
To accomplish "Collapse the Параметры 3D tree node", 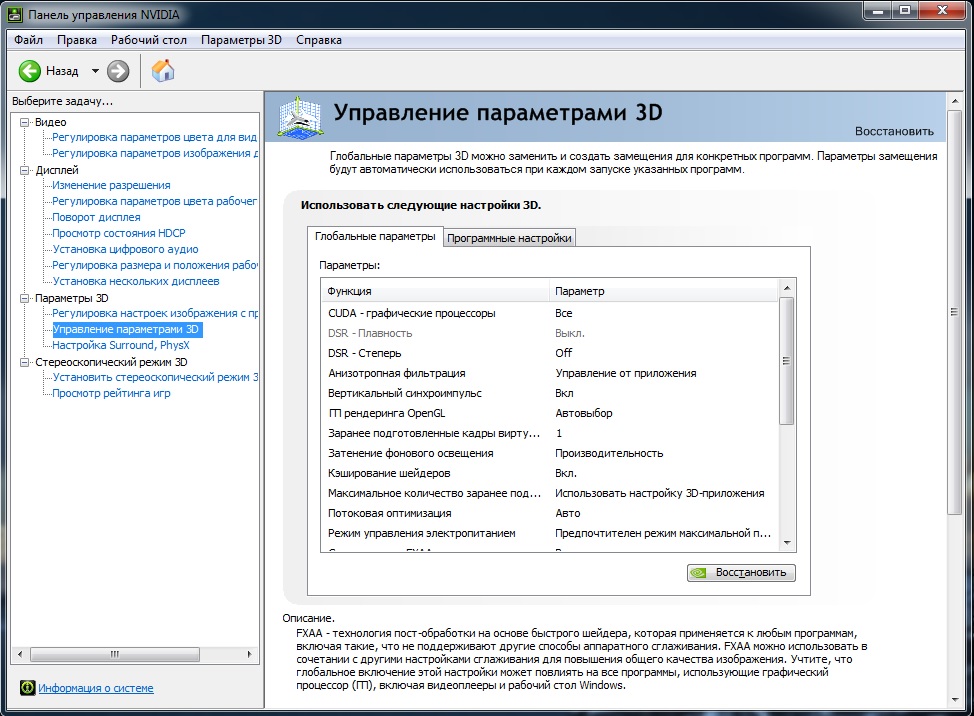I will tap(24, 298).
